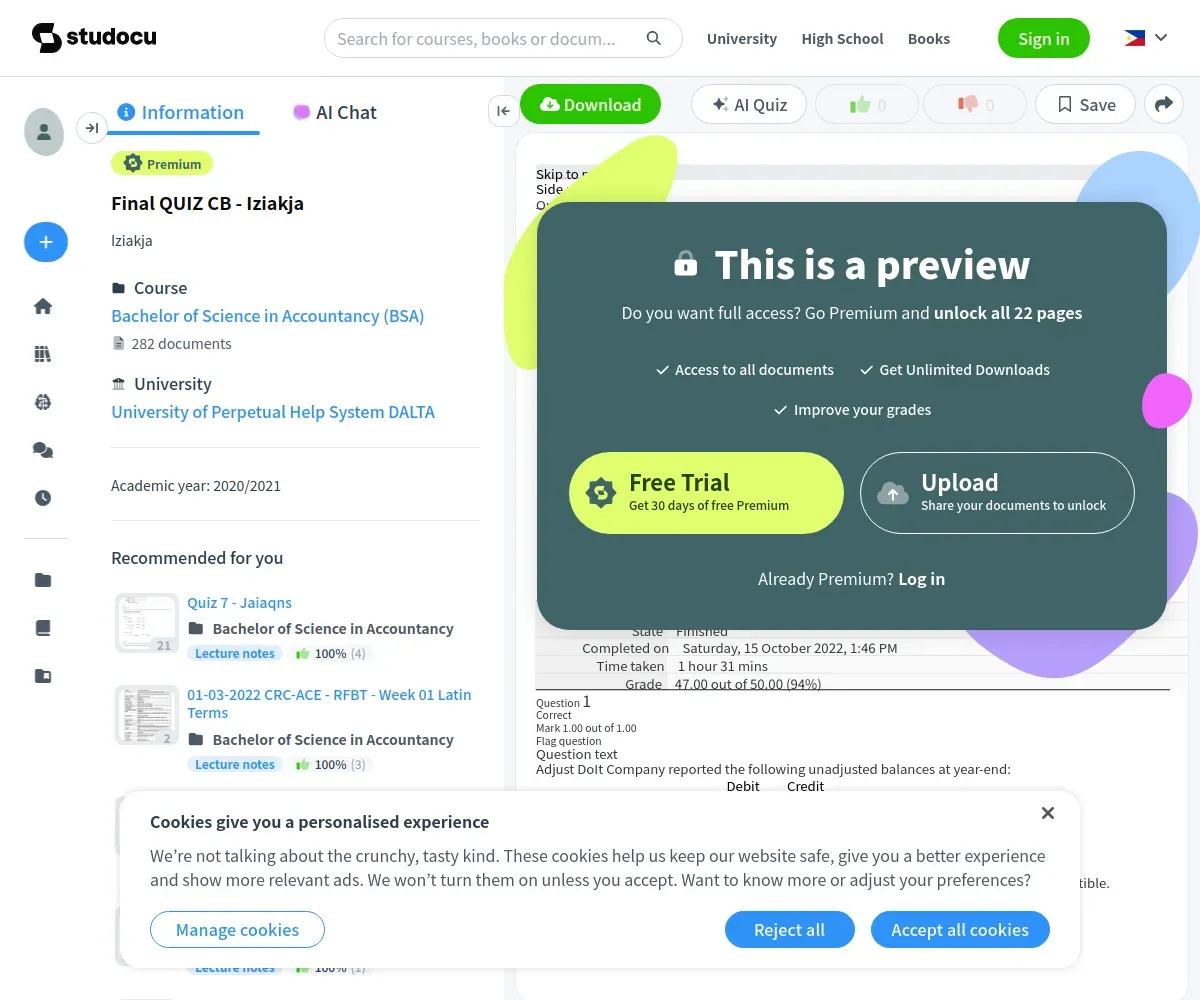Open the chat bubbles sidebar icon

click(x=43, y=450)
